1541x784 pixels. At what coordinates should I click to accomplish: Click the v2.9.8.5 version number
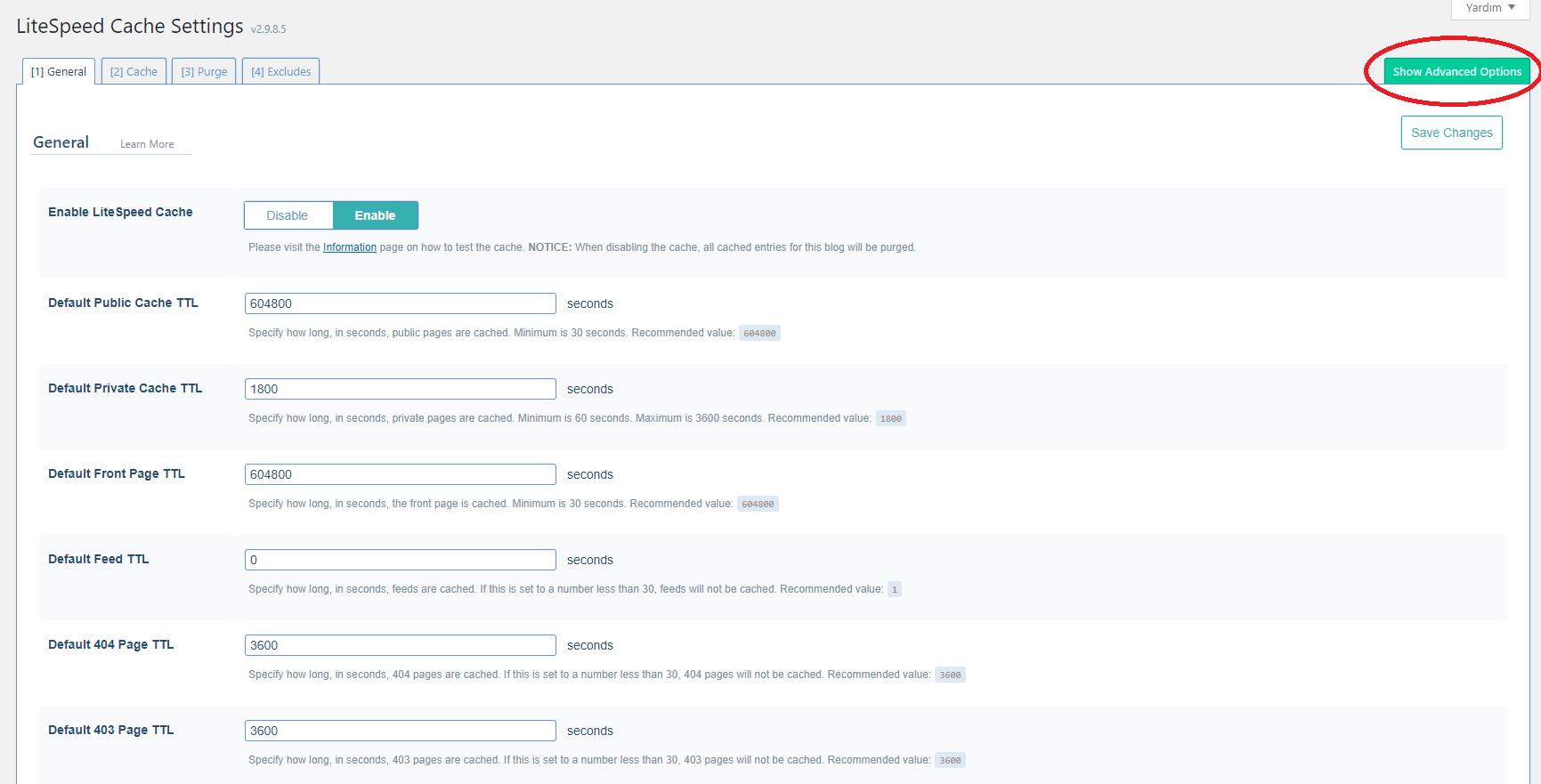(269, 29)
